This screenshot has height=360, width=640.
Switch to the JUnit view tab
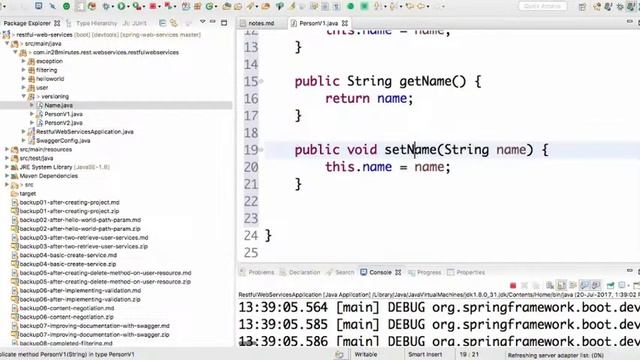(135, 23)
